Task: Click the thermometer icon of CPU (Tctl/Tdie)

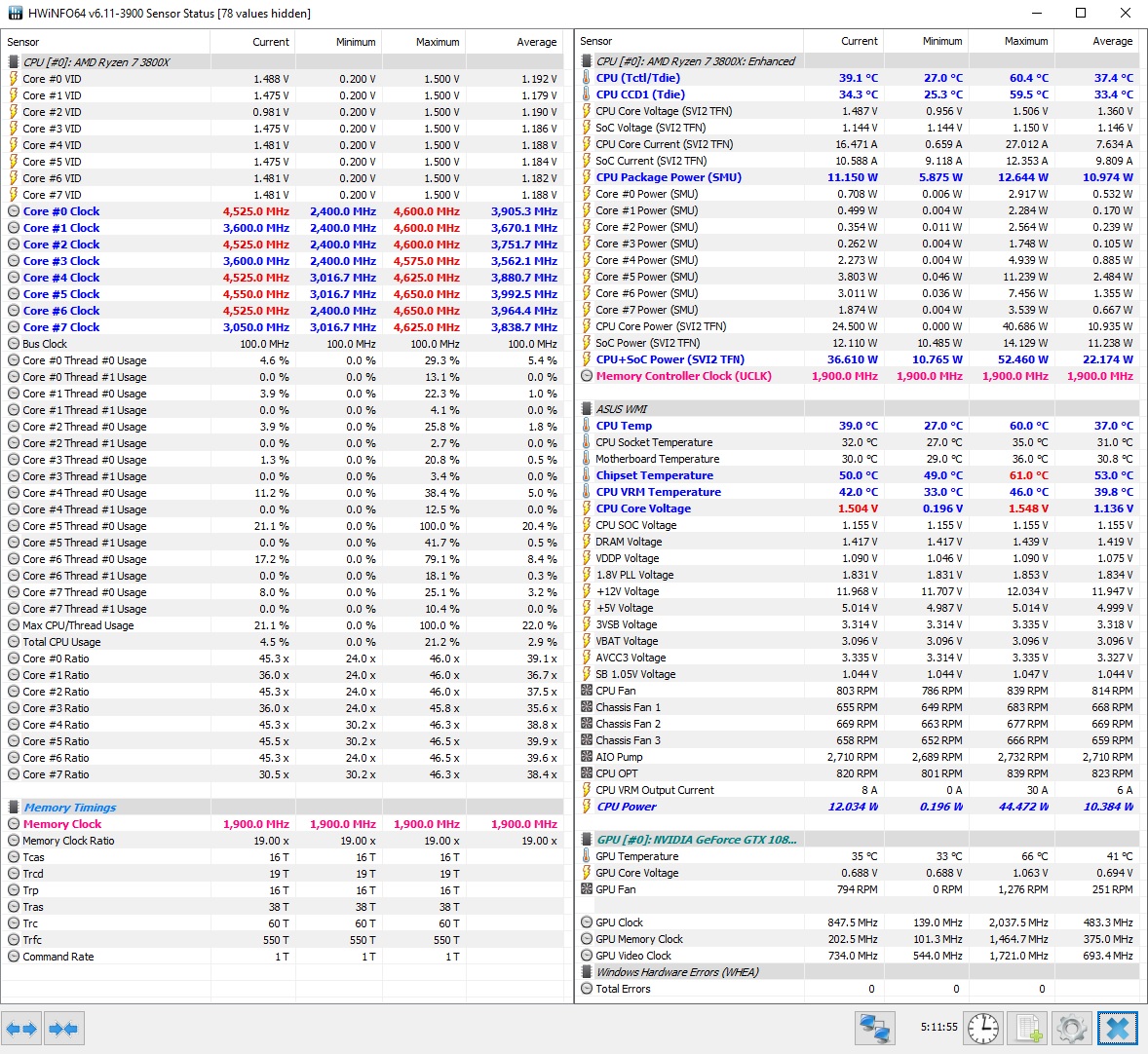Action: (587, 77)
